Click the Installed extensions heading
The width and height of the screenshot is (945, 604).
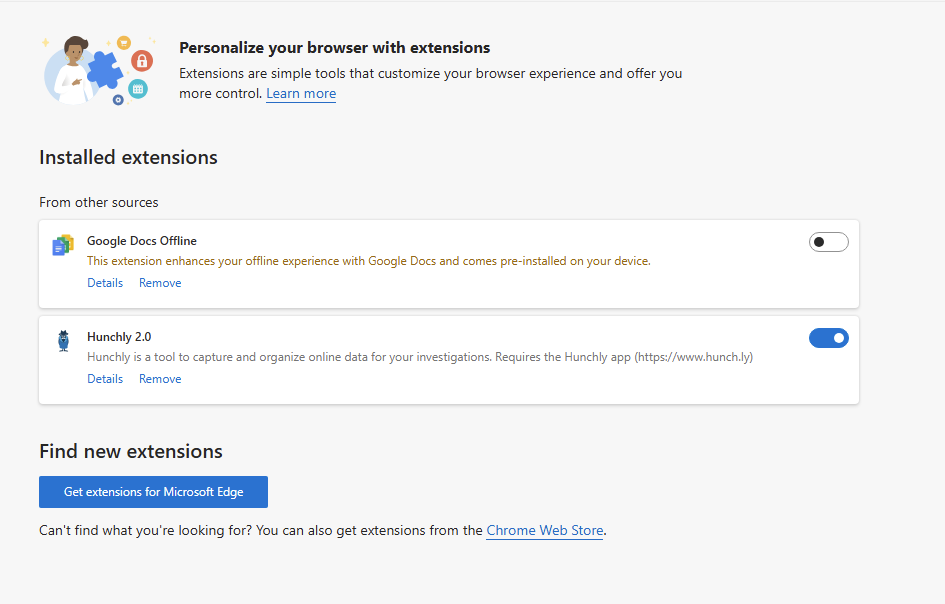pos(128,158)
